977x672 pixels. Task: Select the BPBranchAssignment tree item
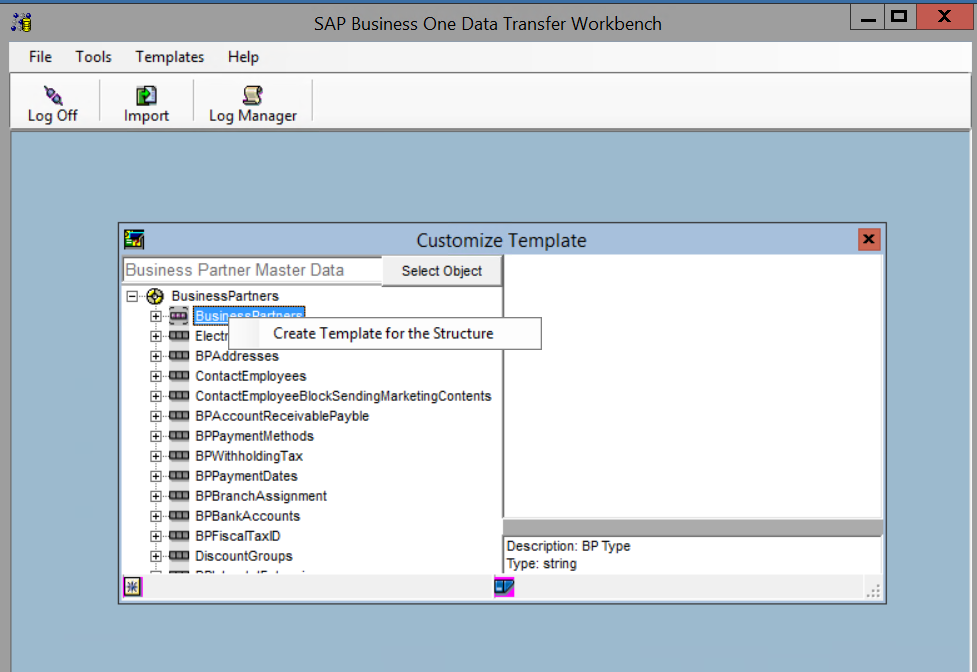(x=261, y=496)
